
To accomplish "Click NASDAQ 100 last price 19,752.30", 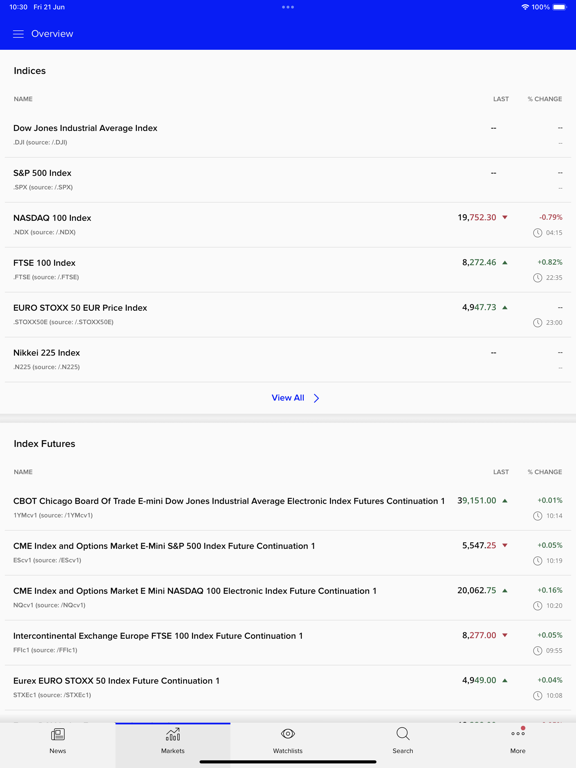I will pos(477,217).
